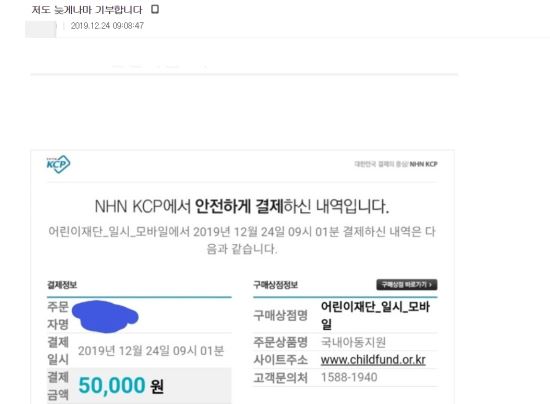Click the blue scribble covering the orderer name
Image resolution: width=550 pixels, height=404 pixels.
[105, 316]
